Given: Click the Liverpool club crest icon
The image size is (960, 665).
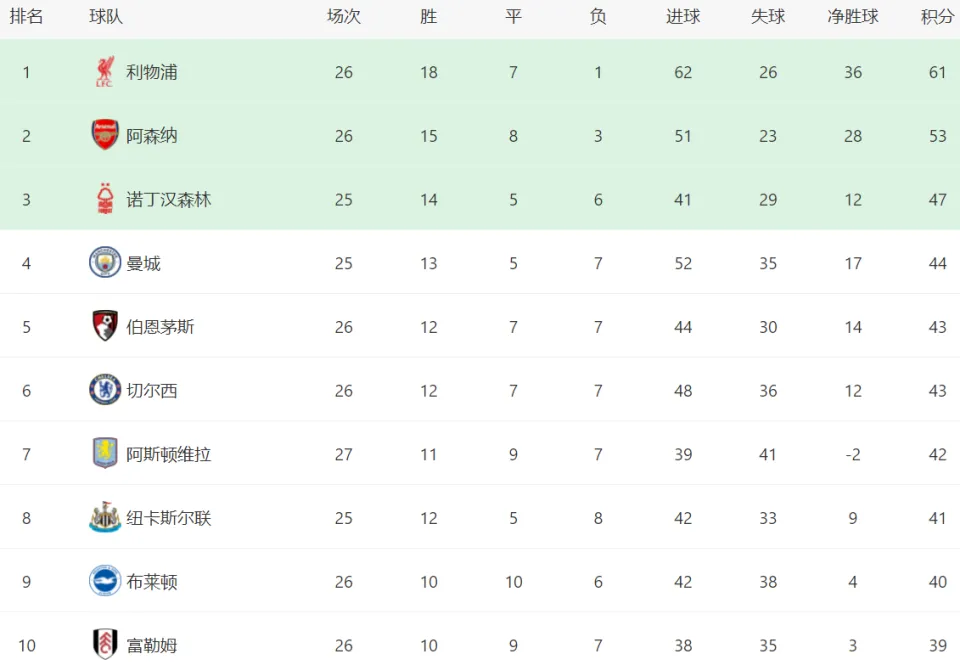Looking at the screenshot, I should coord(105,72).
